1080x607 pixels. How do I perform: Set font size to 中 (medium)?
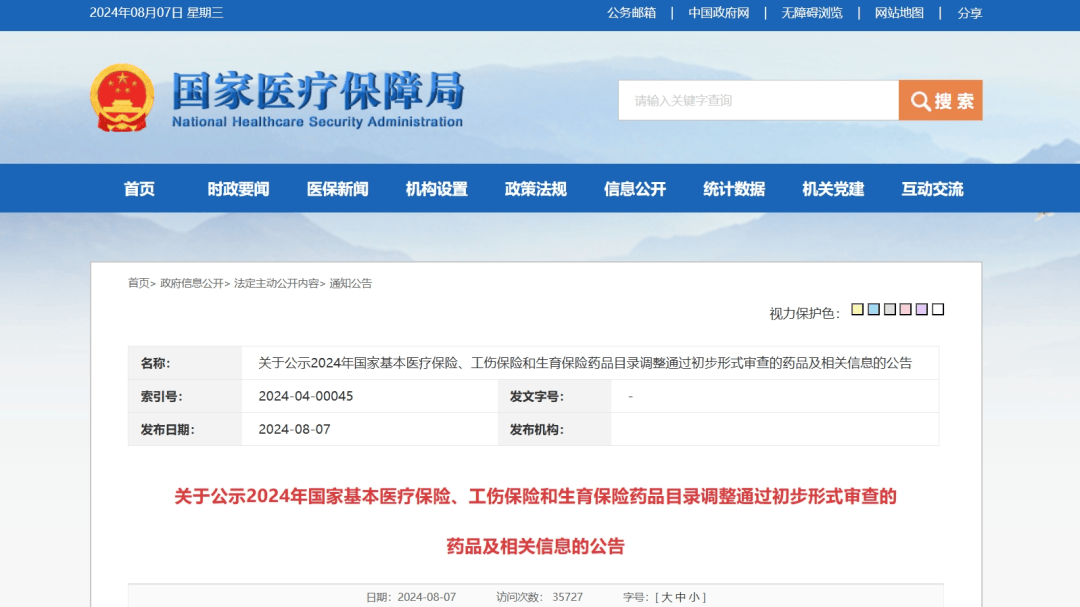(x=680, y=597)
